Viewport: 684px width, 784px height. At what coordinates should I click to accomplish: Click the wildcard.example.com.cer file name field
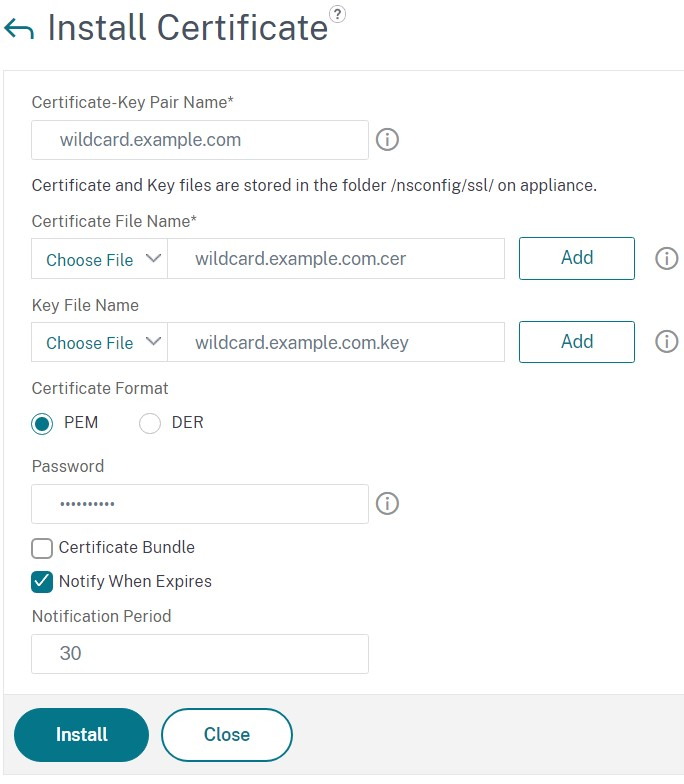[336, 259]
